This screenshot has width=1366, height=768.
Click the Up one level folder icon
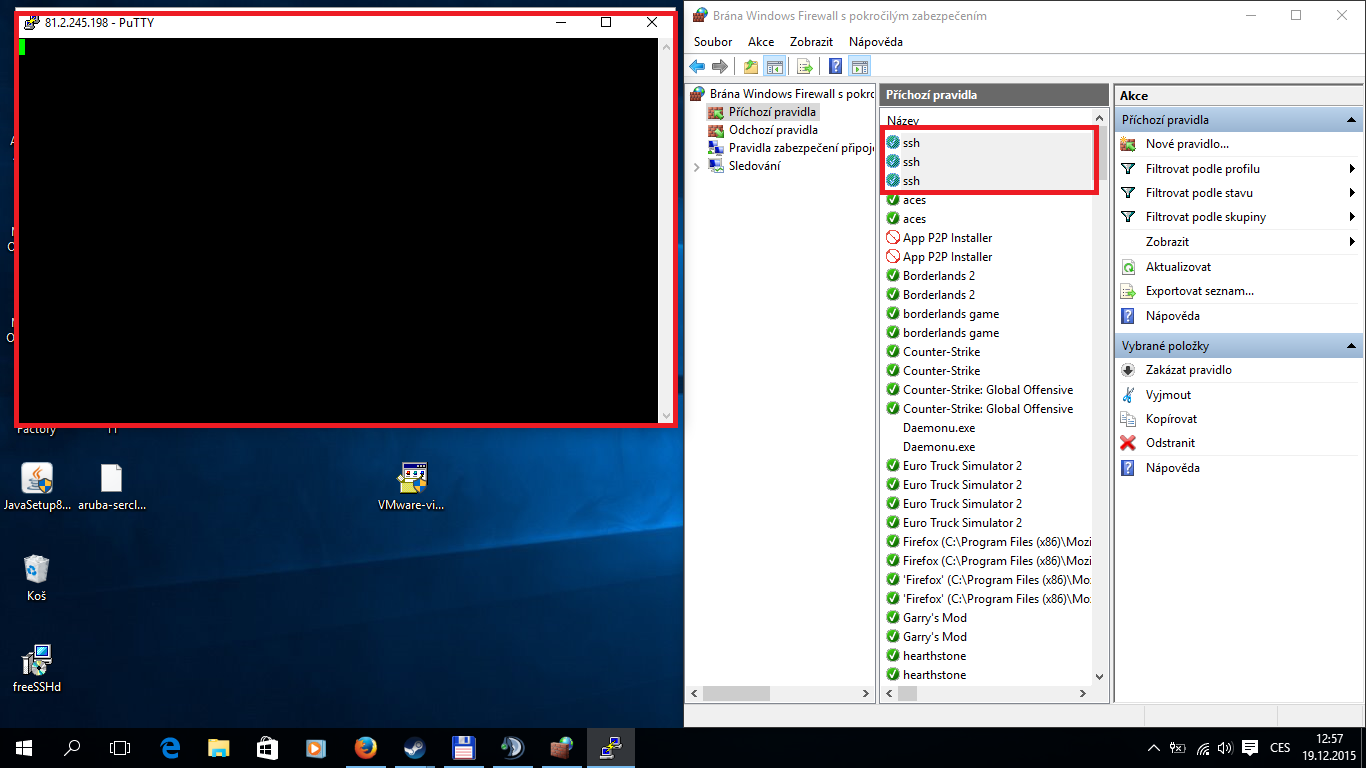(750, 67)
